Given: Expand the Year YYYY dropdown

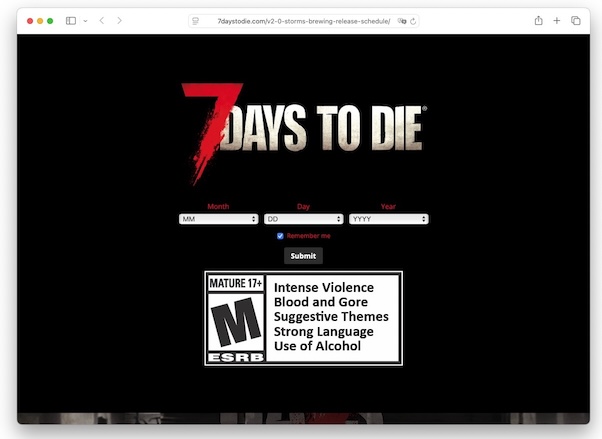Looking at the screenshot, I should coord(389,218).
